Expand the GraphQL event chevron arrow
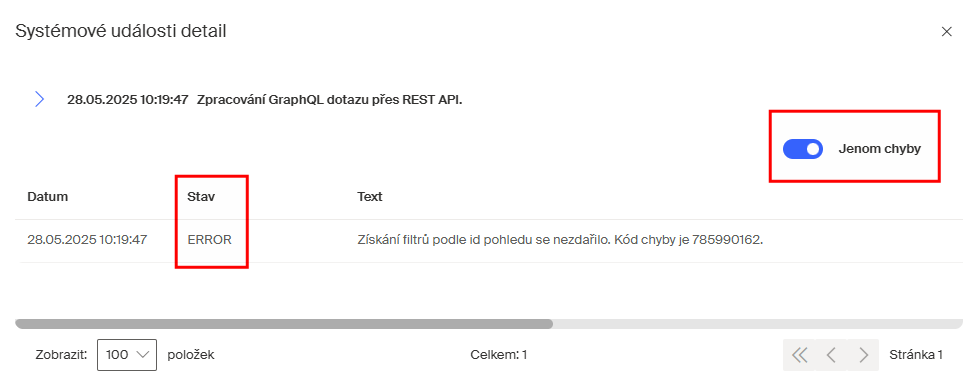The image size is (971, 381). tap(39, 99)
